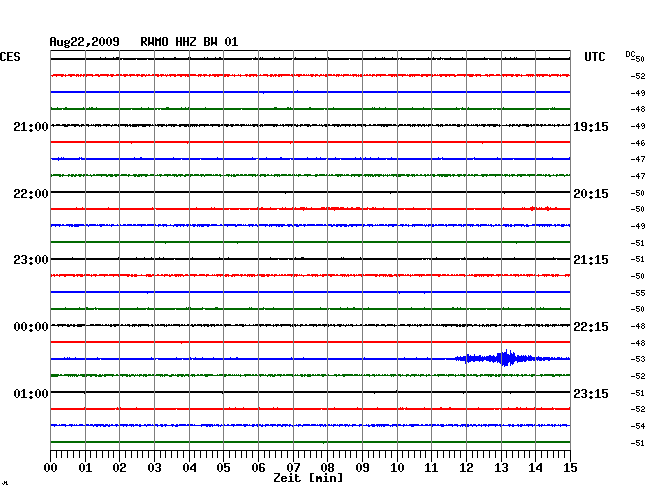Click minute label 15 on the time axis
650x494 pixels.
point(570,468)
